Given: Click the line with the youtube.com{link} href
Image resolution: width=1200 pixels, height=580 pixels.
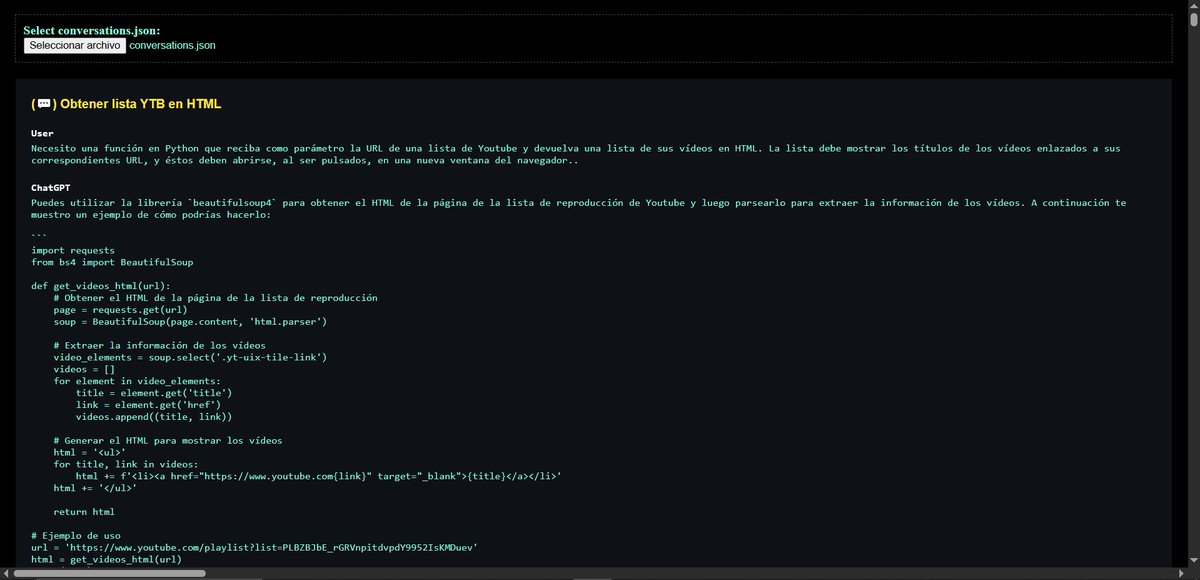Looking at the screenshot, I should (x=318, y=476).
